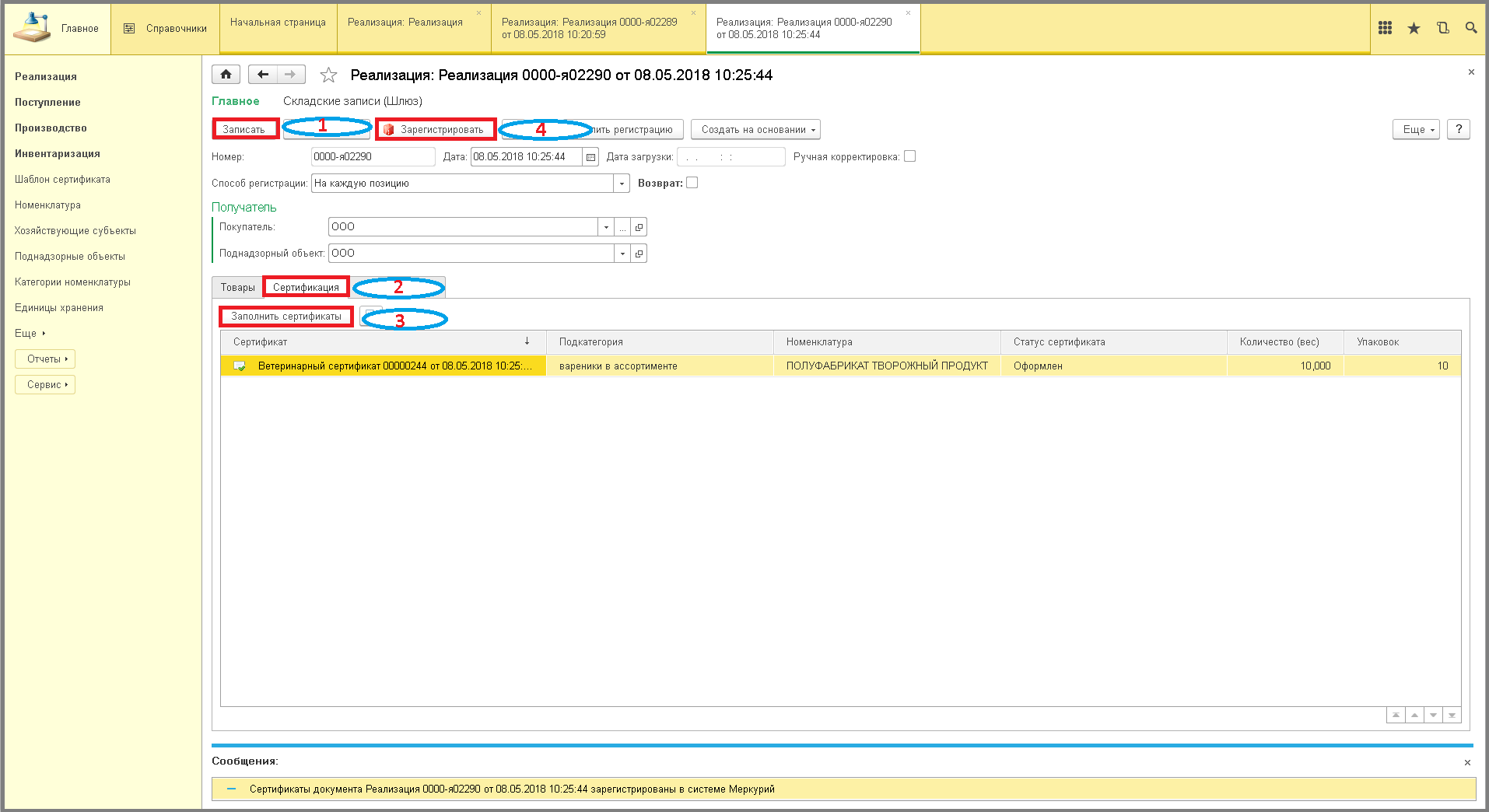The height and width of the screenshot is (812, 1489).
Task: Toggle the Возврат checkbox
Action: [x=692, y=183]
